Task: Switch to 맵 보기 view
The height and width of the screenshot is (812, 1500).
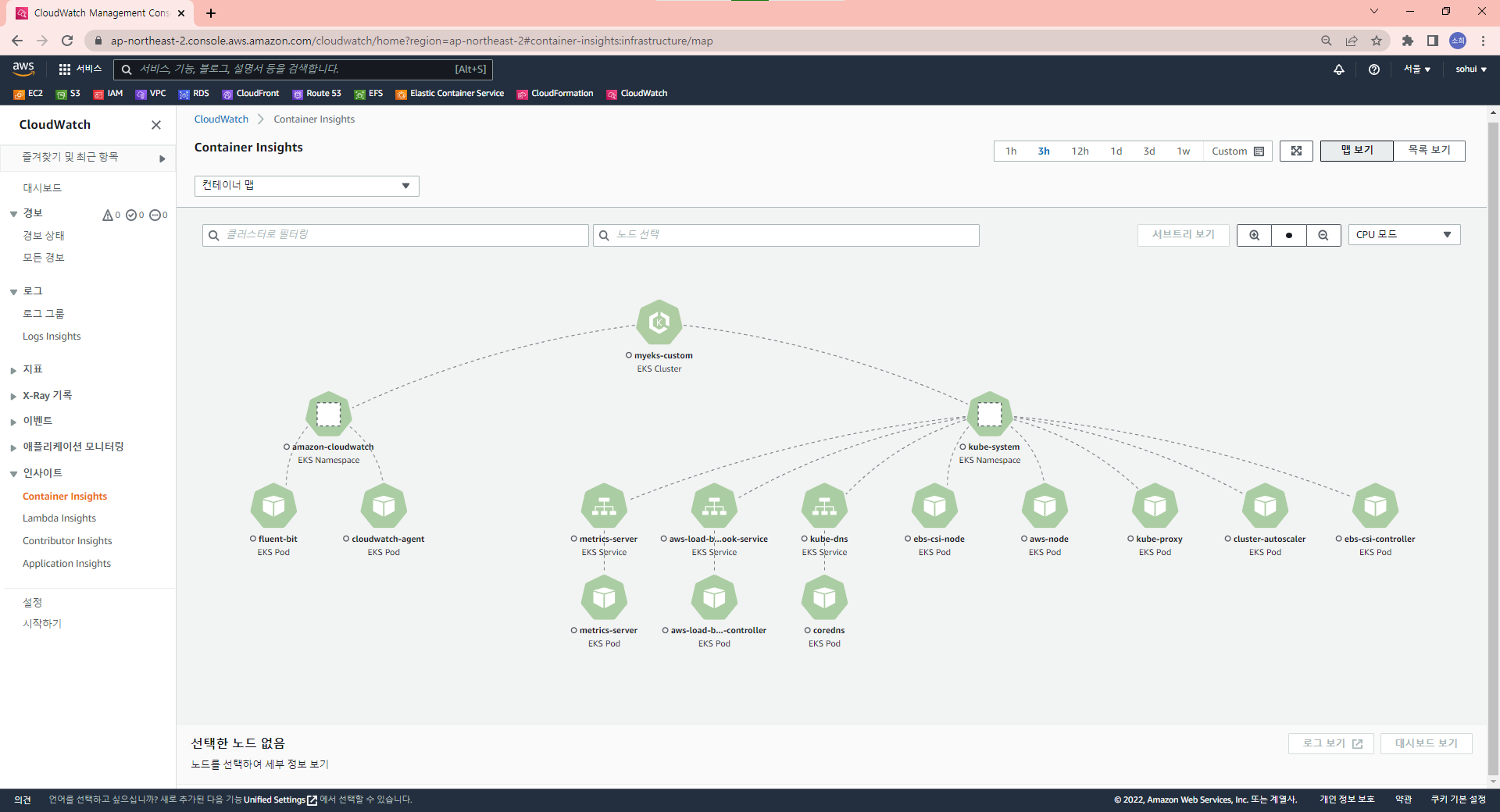Action: pyautogui.click(x=1357, y=151)
